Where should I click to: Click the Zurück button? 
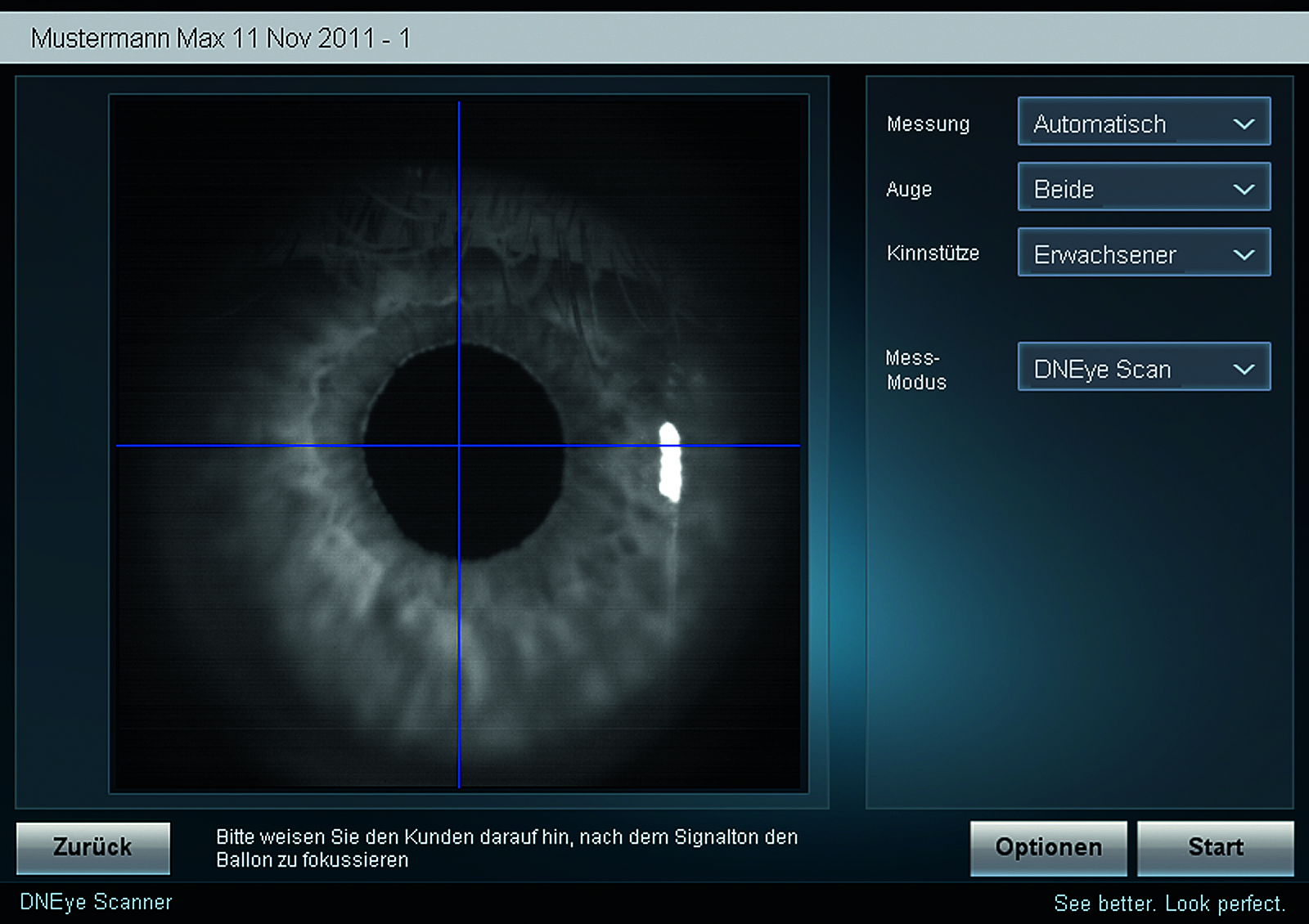point(93,848)
